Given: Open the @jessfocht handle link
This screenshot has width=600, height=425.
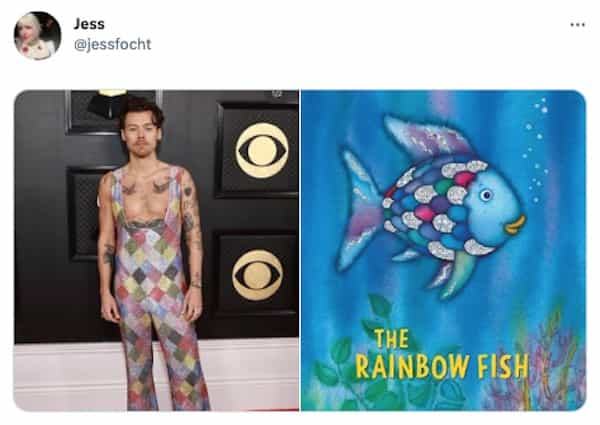Looking at the screenshot, I should click(112, 45).
